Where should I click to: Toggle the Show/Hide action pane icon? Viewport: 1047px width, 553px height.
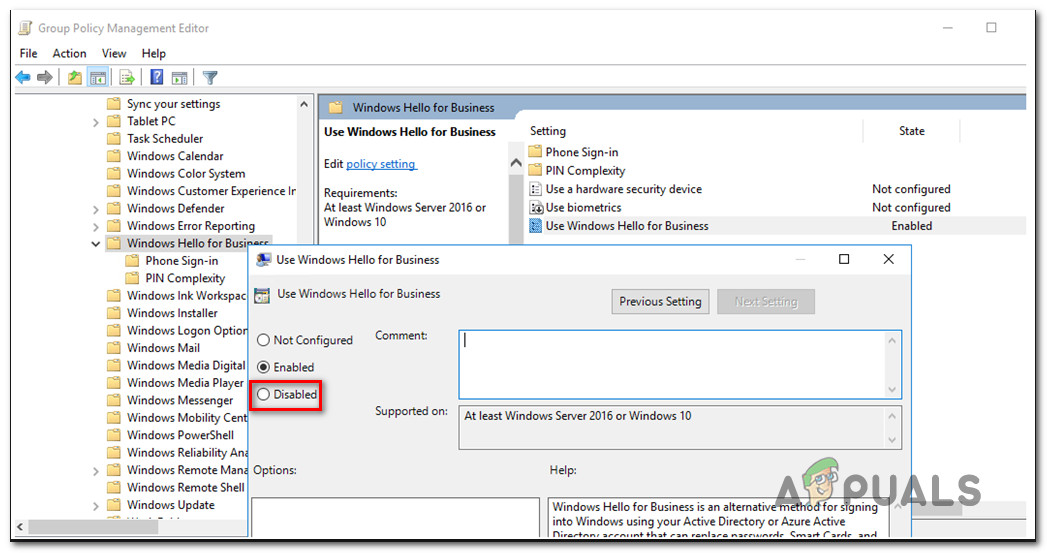pyautogui.click(x=179, y=77)
